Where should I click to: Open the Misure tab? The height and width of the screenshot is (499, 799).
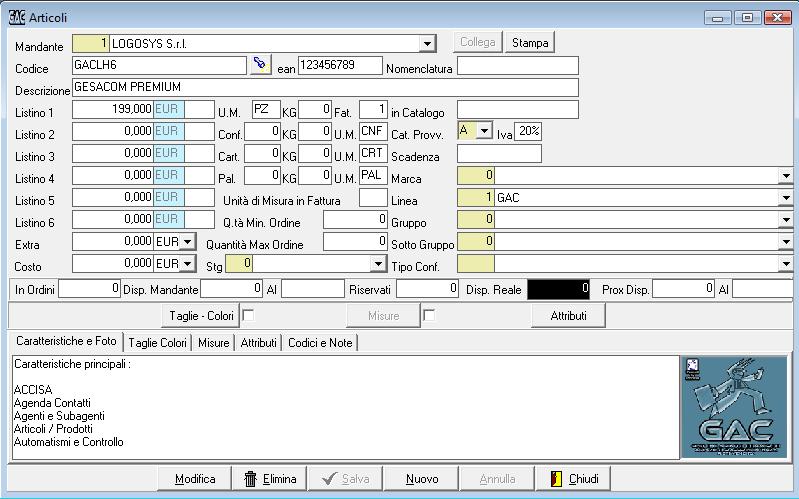click(x=214, y=343)
